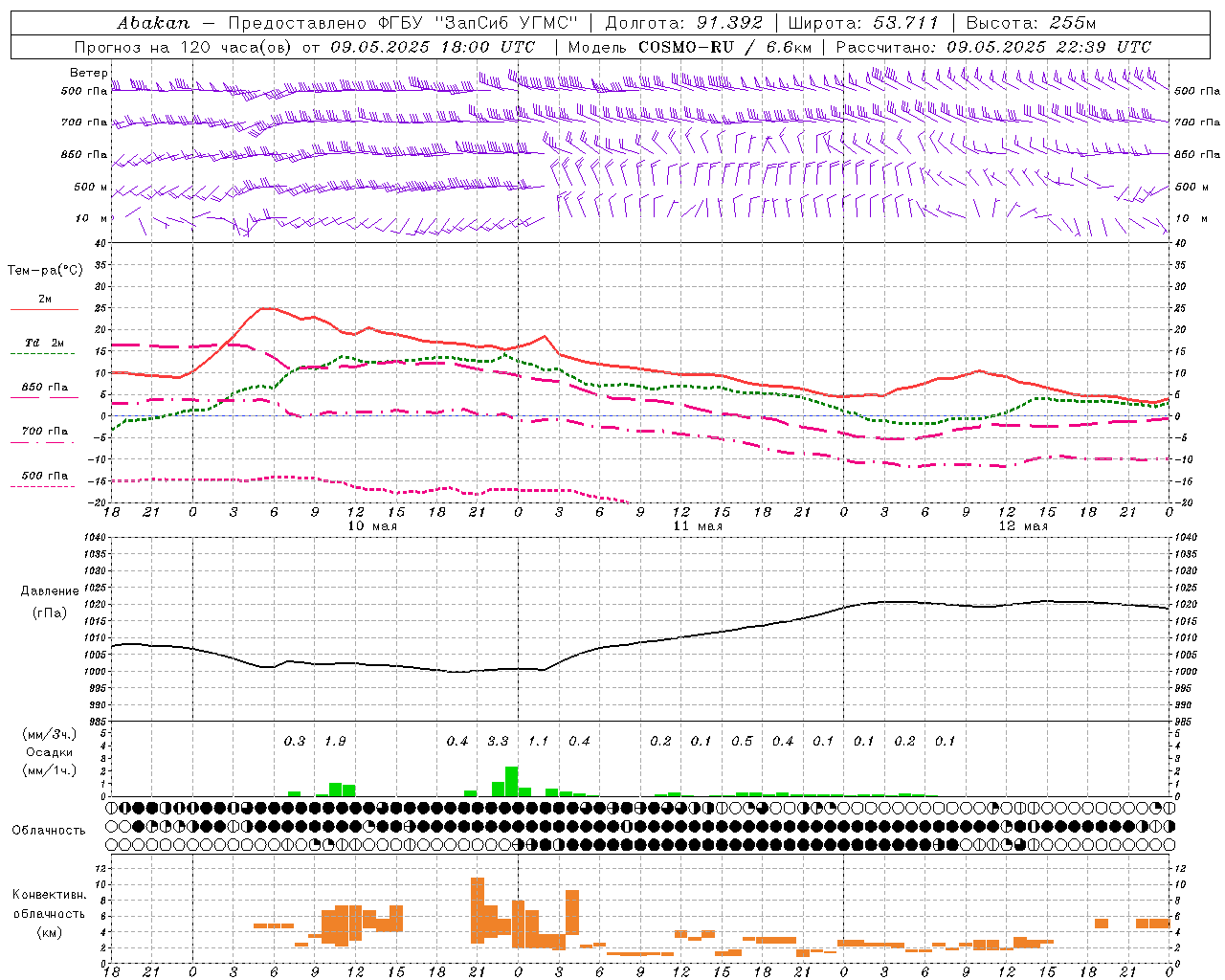The height and width of the screenshot is (980, 1225).
Task: Select the 500 м wind level label at left
Action: (x=91, y=187)
